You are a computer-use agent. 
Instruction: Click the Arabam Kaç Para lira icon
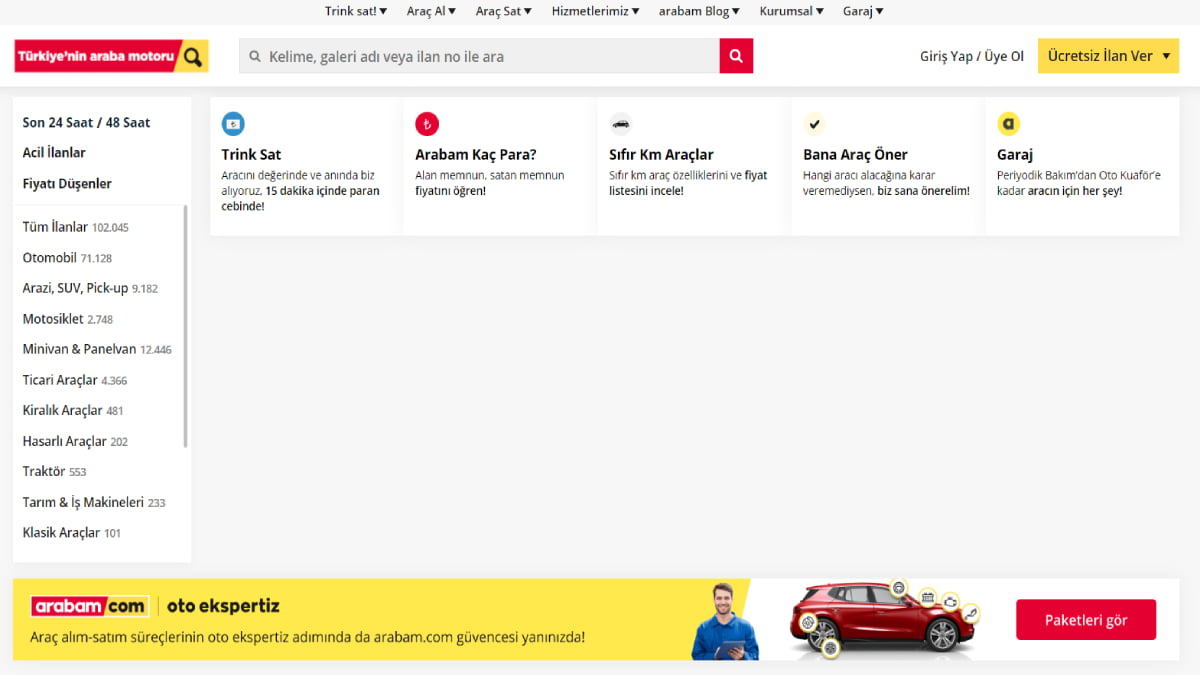pos(427,124)
